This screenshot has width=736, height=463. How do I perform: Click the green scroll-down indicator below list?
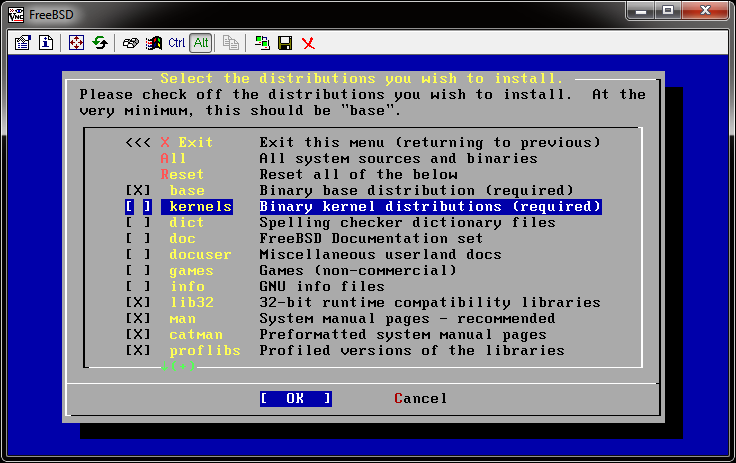(177, 366)
